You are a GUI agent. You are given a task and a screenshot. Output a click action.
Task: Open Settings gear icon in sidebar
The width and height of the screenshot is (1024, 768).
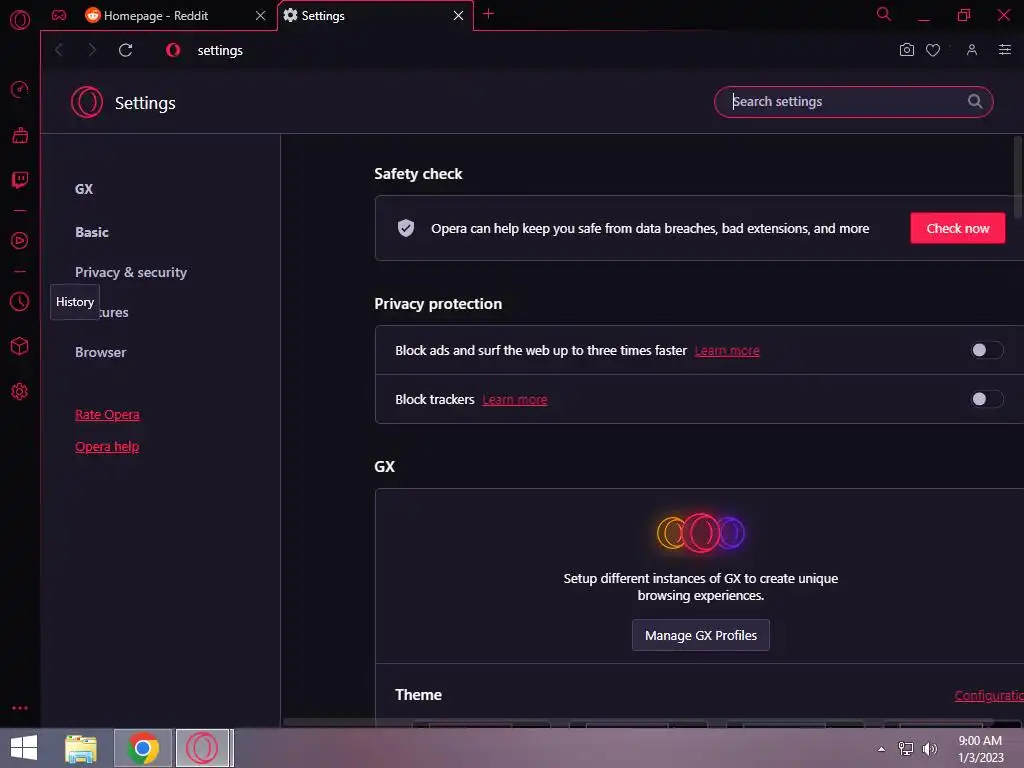tap(20, 391)
